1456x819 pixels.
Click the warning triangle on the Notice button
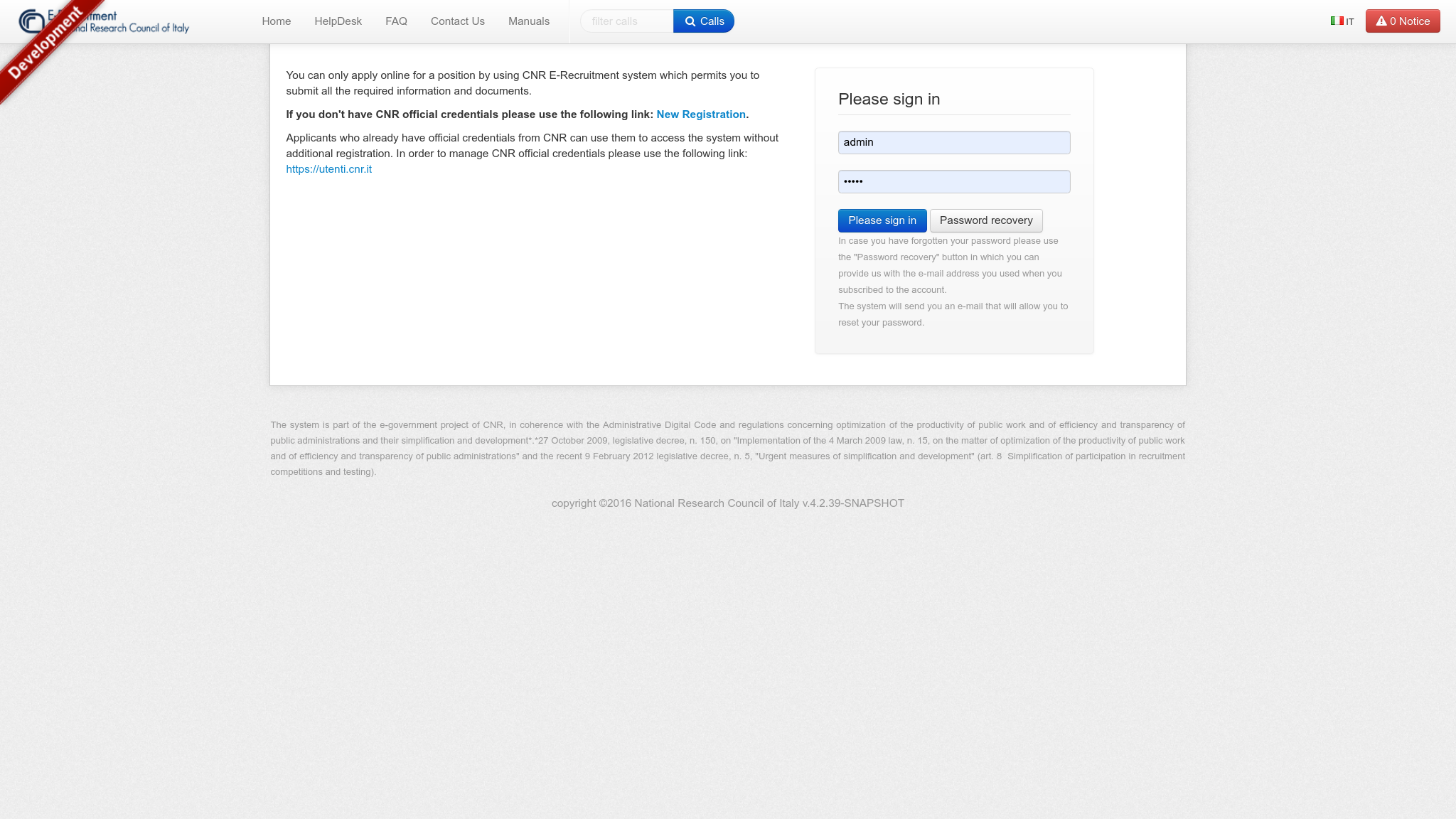click(1381, 21)
